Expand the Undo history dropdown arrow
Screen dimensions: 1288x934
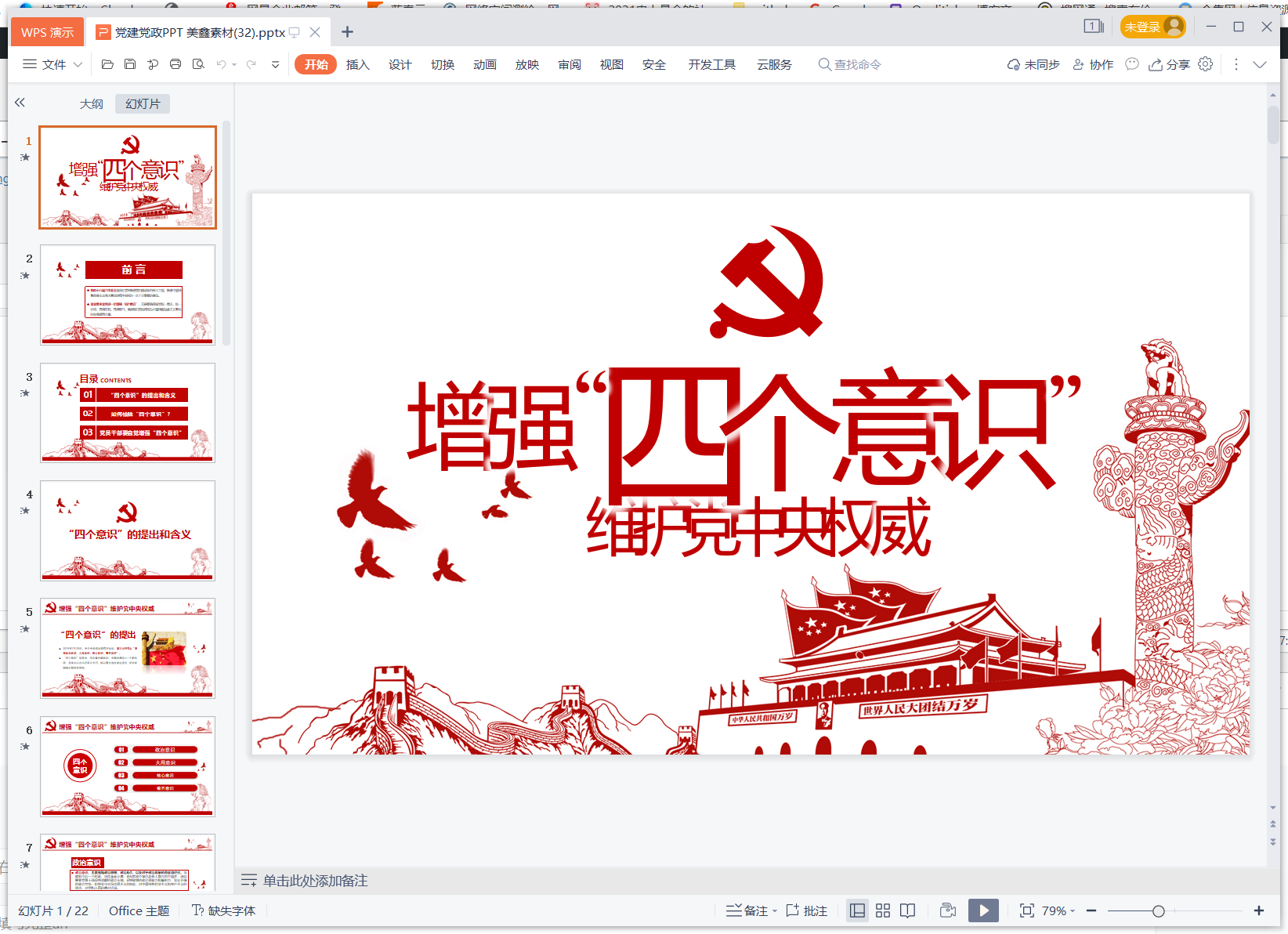coord(234,64)
